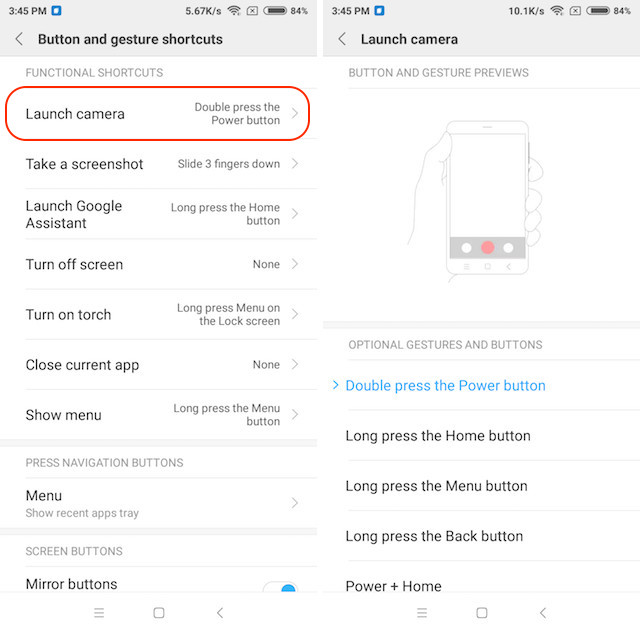Image resolution: width=640 pixels, height=634 pixels.
Task: Go back from Button and gesture shortcuts
Action: [19, 39]
